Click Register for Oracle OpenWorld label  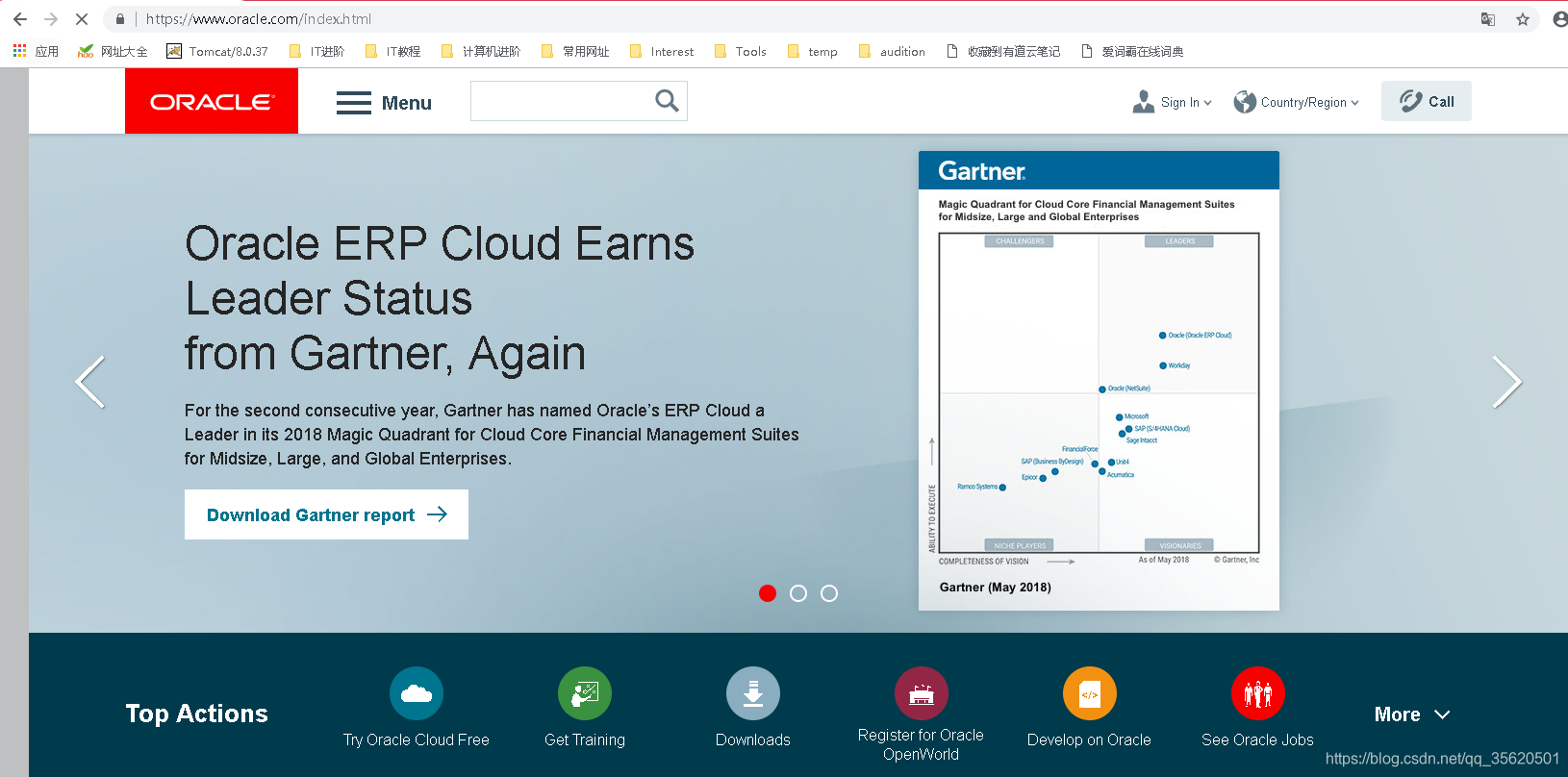922,744
